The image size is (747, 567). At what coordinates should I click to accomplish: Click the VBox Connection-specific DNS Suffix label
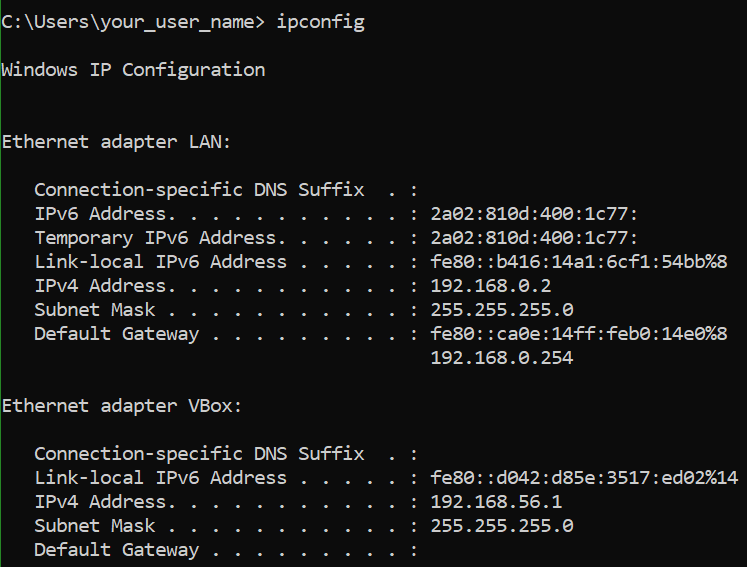click(199, 454)
